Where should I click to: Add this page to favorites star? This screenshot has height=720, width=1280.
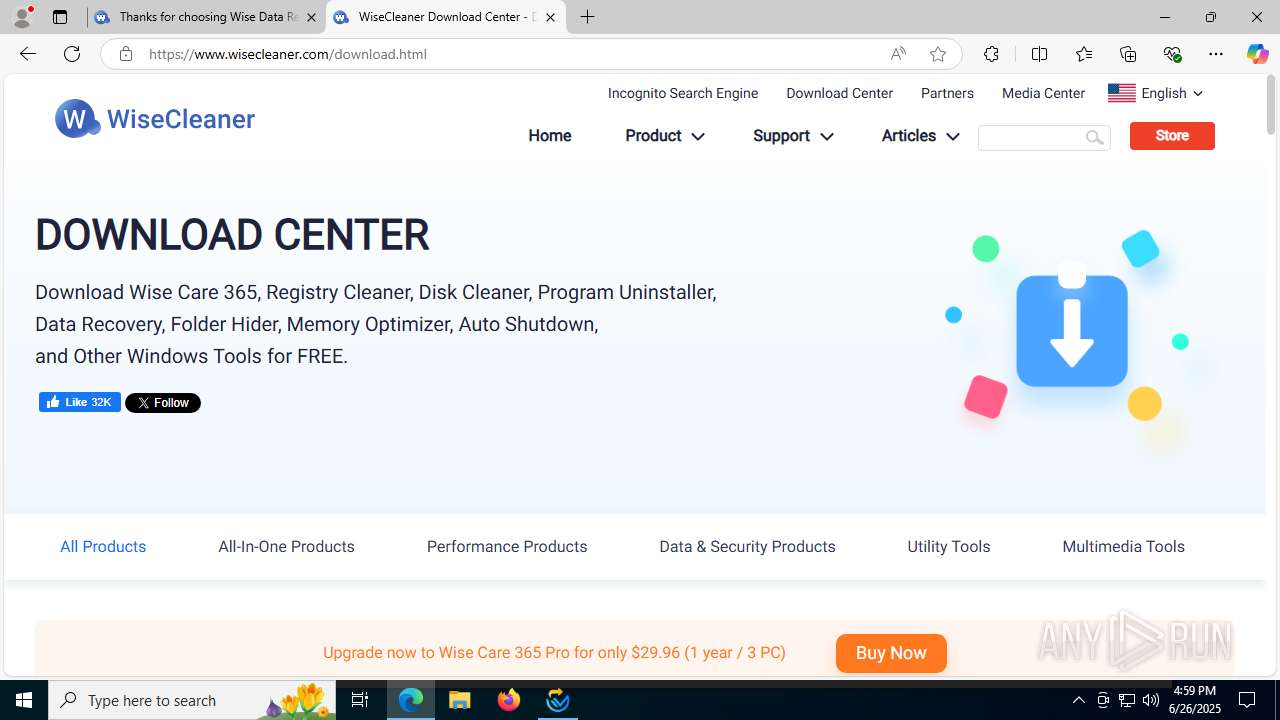tap(937, 54)
